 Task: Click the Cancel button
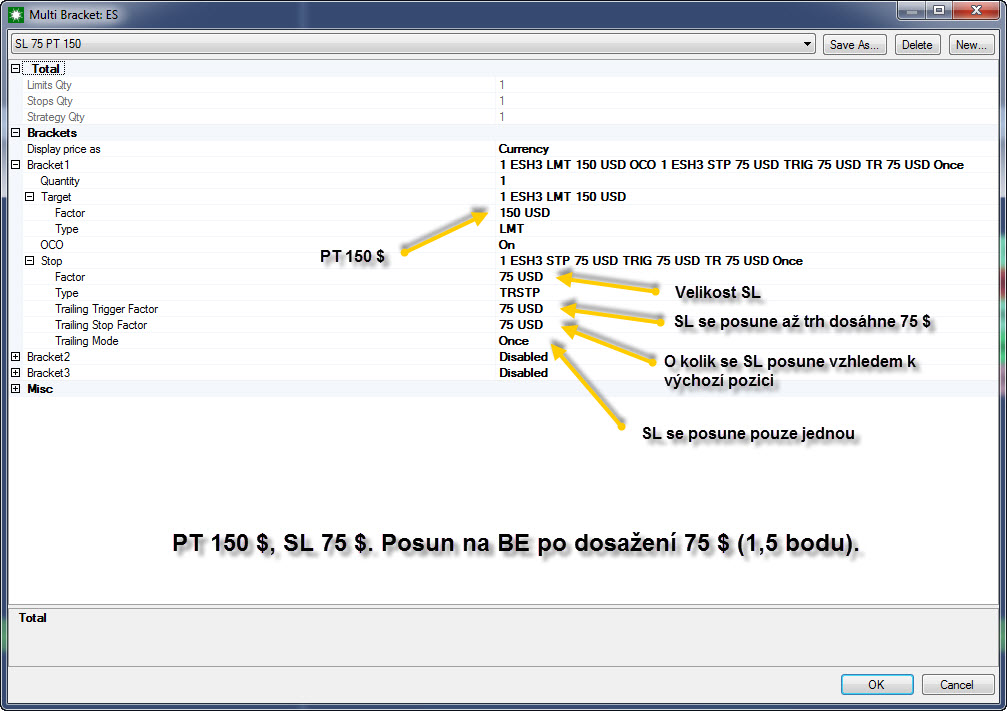coord(958,684)
